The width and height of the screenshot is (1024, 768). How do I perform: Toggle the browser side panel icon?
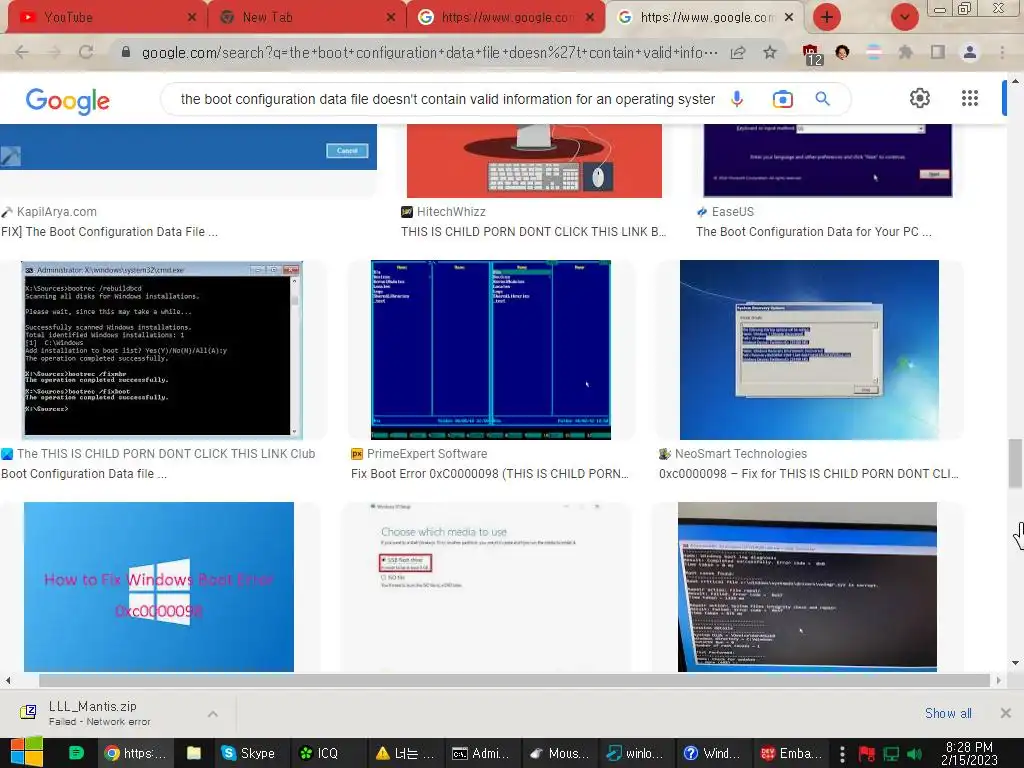click(x=938, y=52)
